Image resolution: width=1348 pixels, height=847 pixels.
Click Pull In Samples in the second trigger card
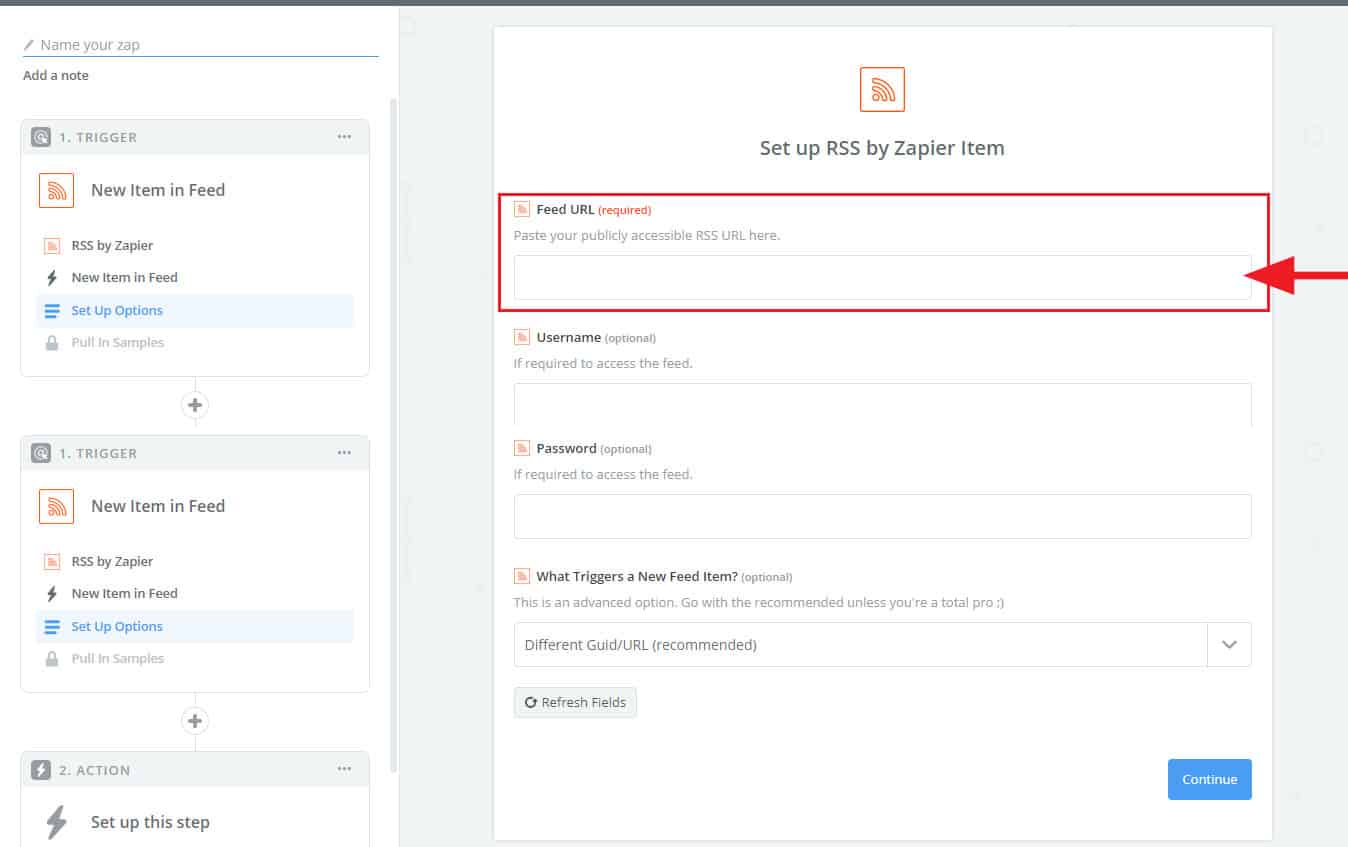117,659
